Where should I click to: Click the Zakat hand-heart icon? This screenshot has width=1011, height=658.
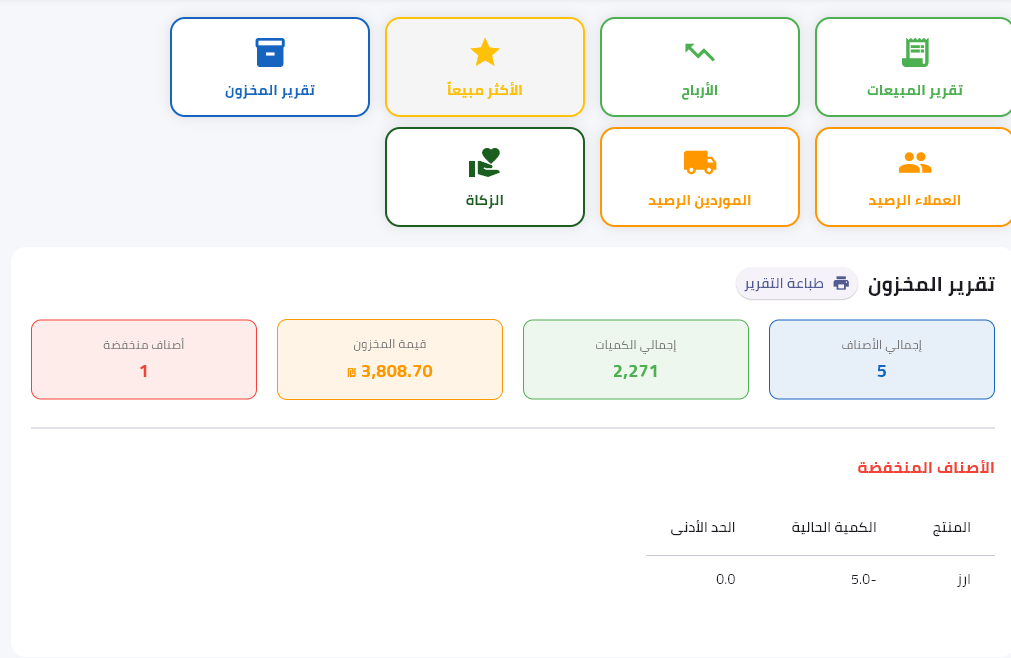click(x=485, y=161)
